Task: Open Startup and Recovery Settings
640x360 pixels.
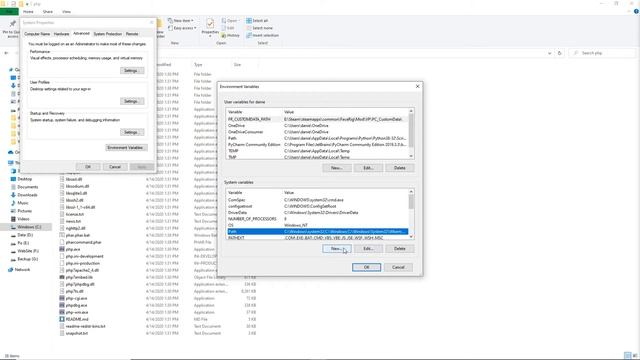Action: [x=131, y=132]
